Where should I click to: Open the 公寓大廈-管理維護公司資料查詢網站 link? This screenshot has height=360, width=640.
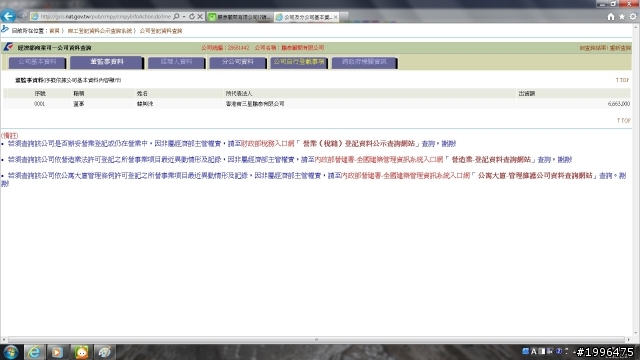pos(535,176)
